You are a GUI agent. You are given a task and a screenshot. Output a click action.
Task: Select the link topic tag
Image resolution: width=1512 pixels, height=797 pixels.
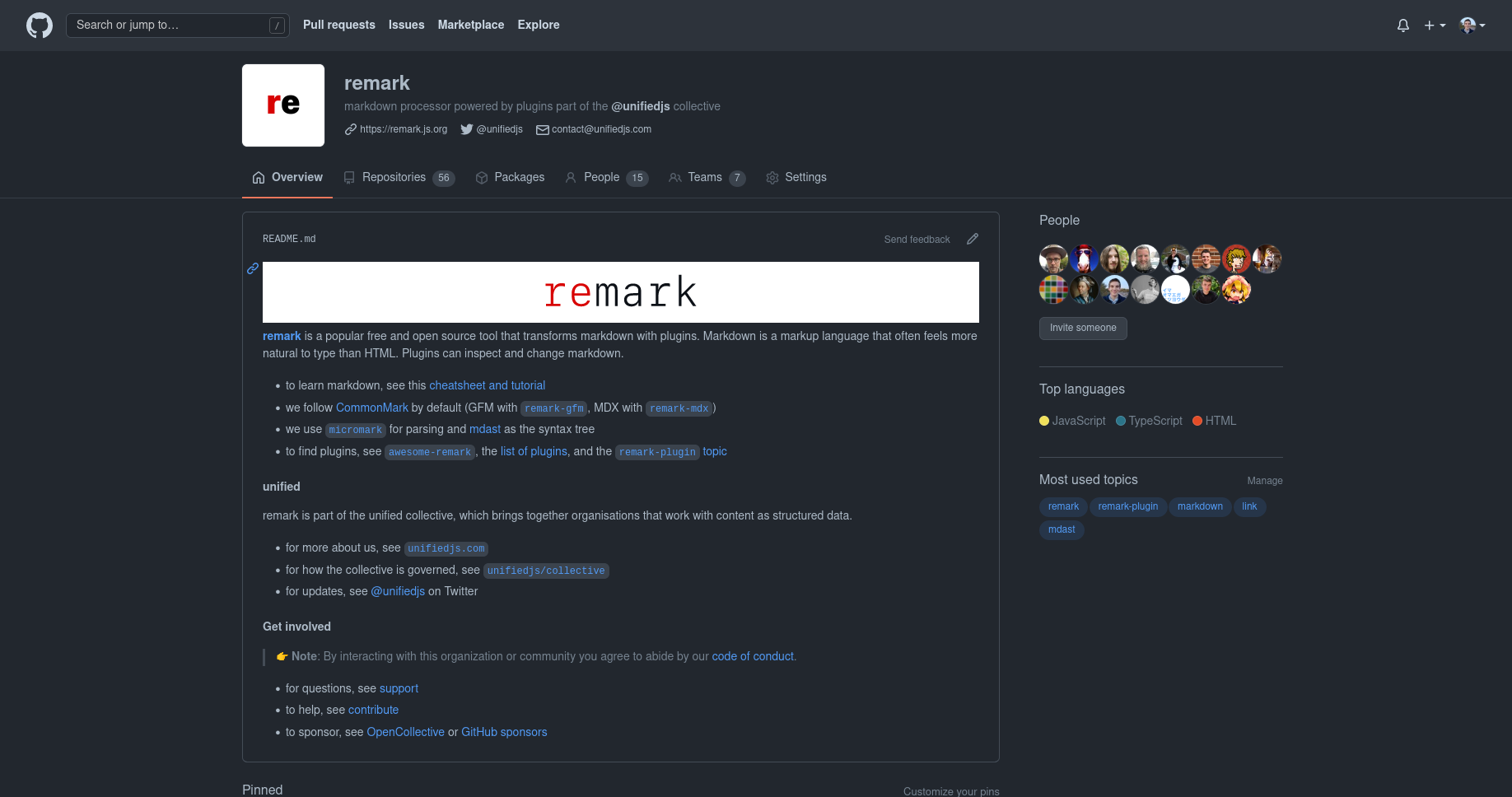click(x=1249, y=506)
